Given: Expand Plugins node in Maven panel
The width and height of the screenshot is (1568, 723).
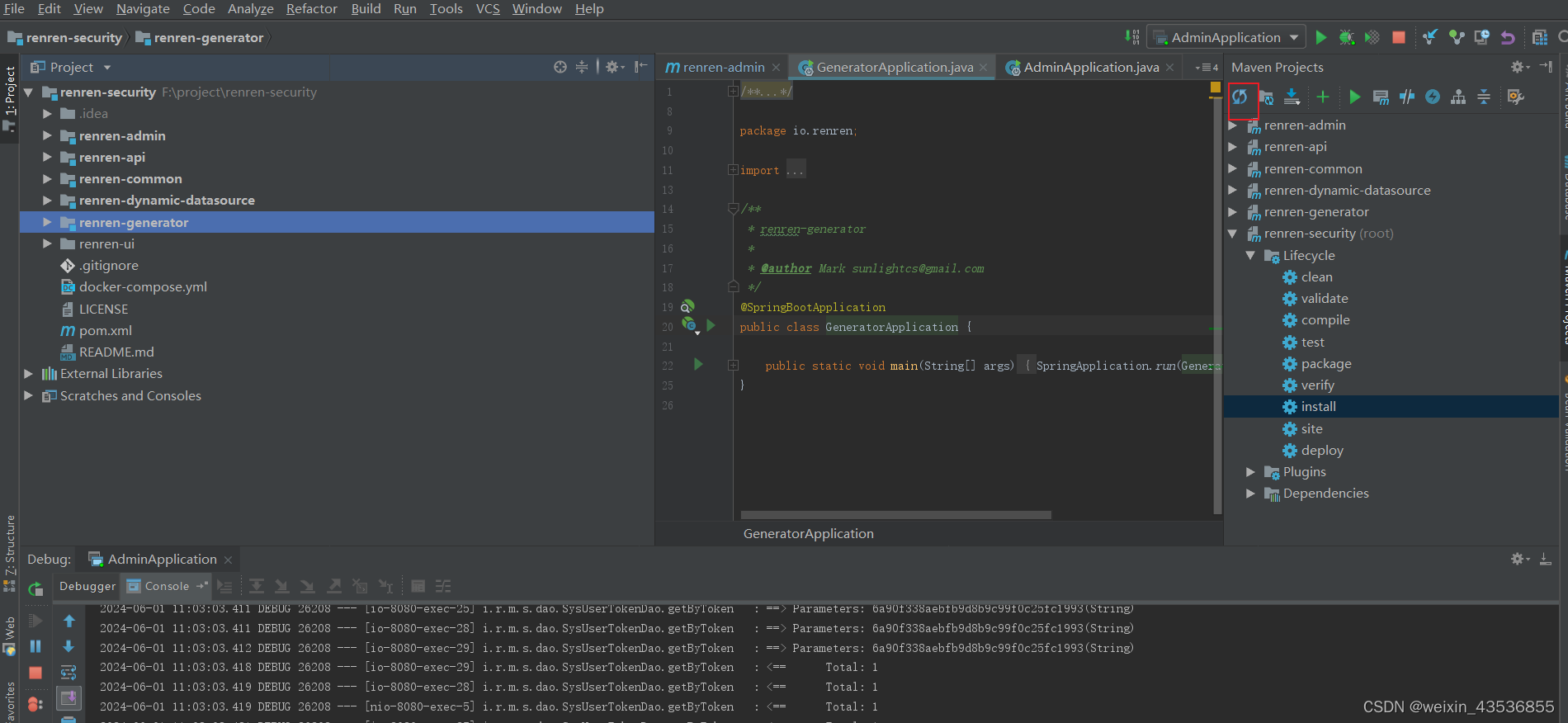Looking at the screenshot, I should (x=1250, y=472).
